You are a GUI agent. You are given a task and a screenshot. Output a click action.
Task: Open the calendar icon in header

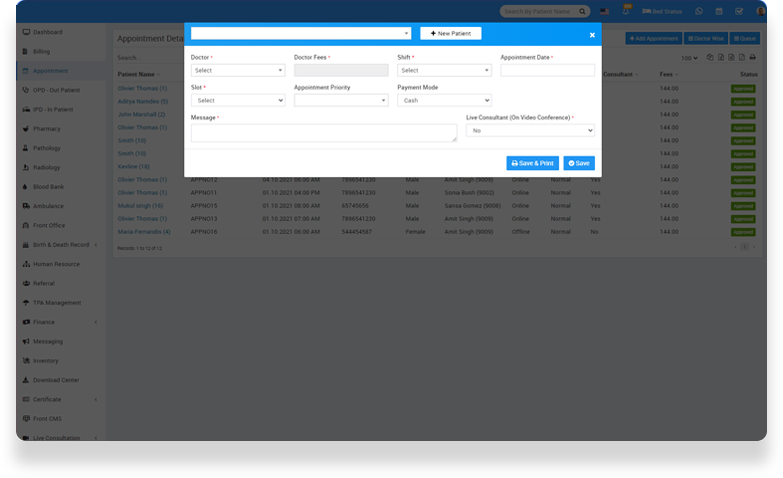click(x=719, y=11)
